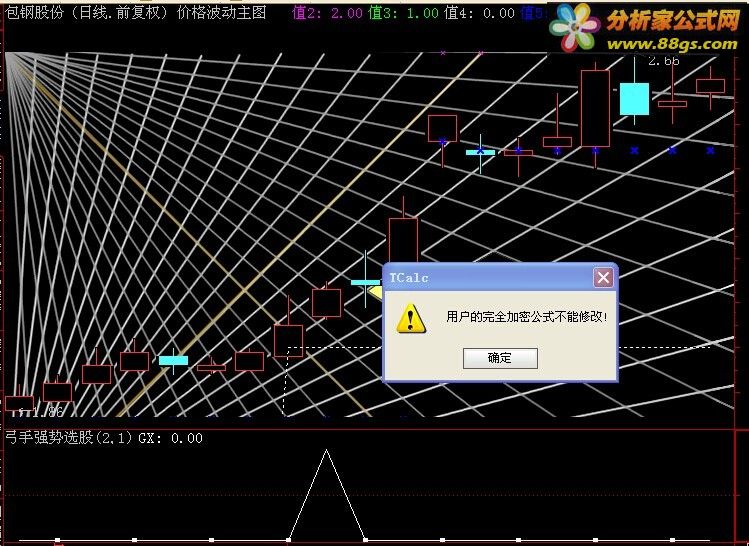The width and height of the screenshot is (749, 546).
Task: Click the 确定 button in TCalc dialog
Action: tap(500, 358)
